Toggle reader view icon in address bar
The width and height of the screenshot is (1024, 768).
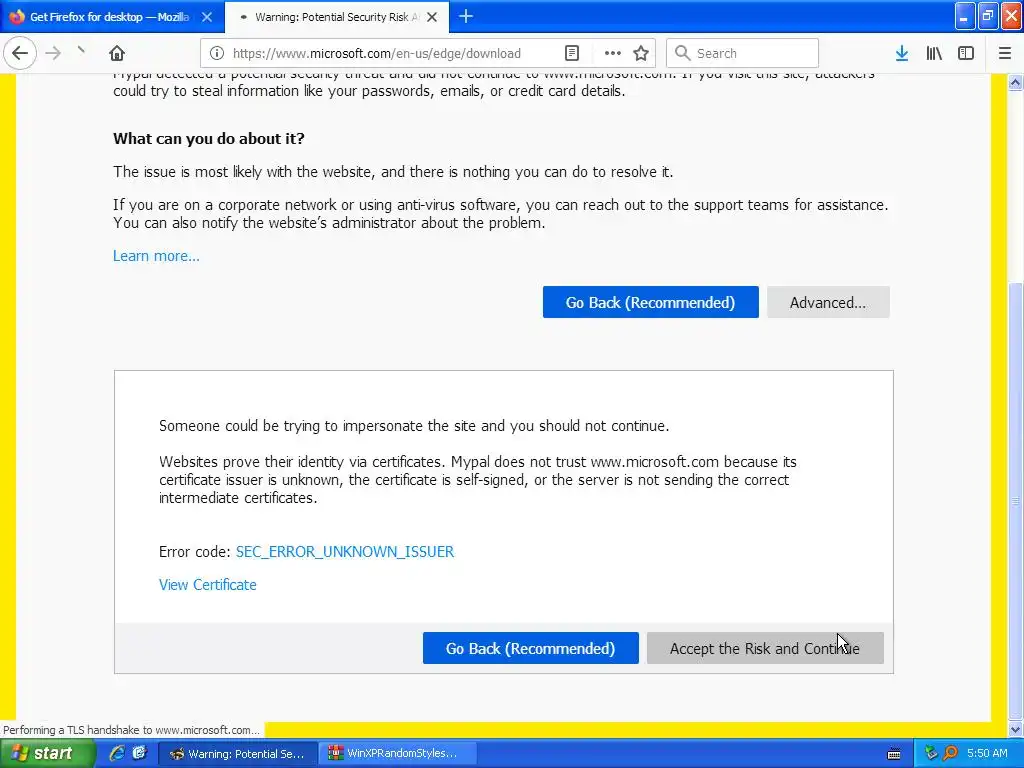click(x=571, y=53)
